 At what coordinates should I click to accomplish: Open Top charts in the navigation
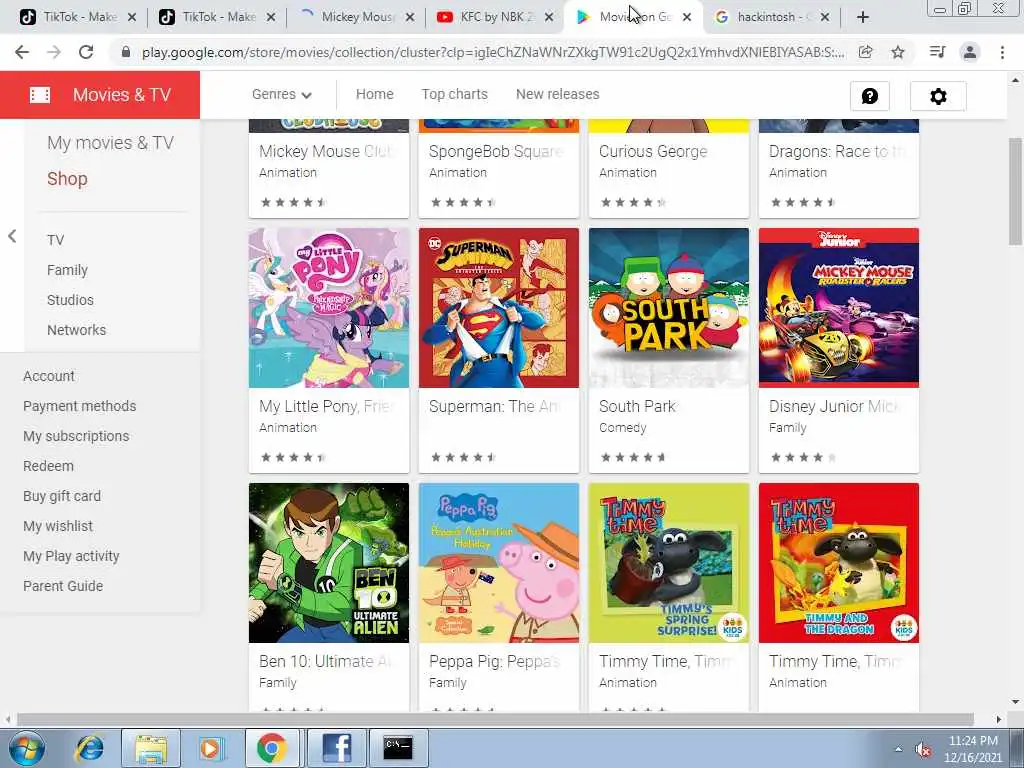coord(455,94)
